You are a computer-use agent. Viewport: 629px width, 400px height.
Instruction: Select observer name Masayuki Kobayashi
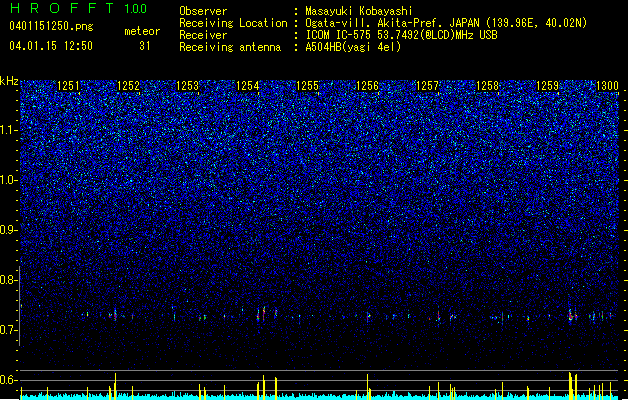point(359,11)
